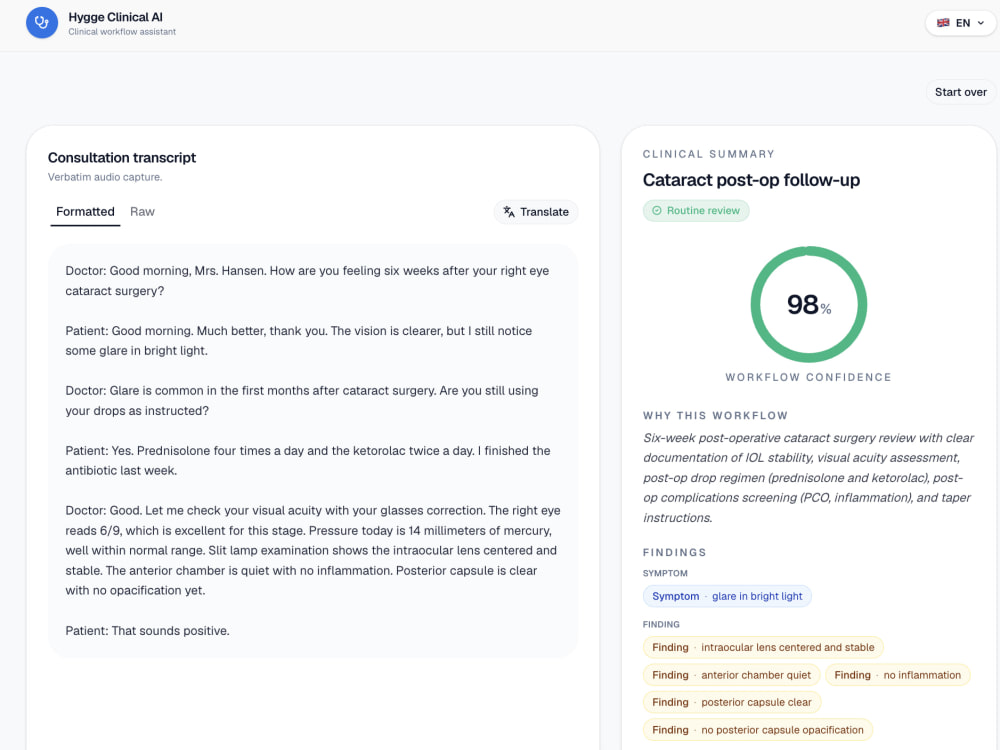Select the anterior chamber quiet finding chip
1000x750 pixels.
(x=731, y=675)
